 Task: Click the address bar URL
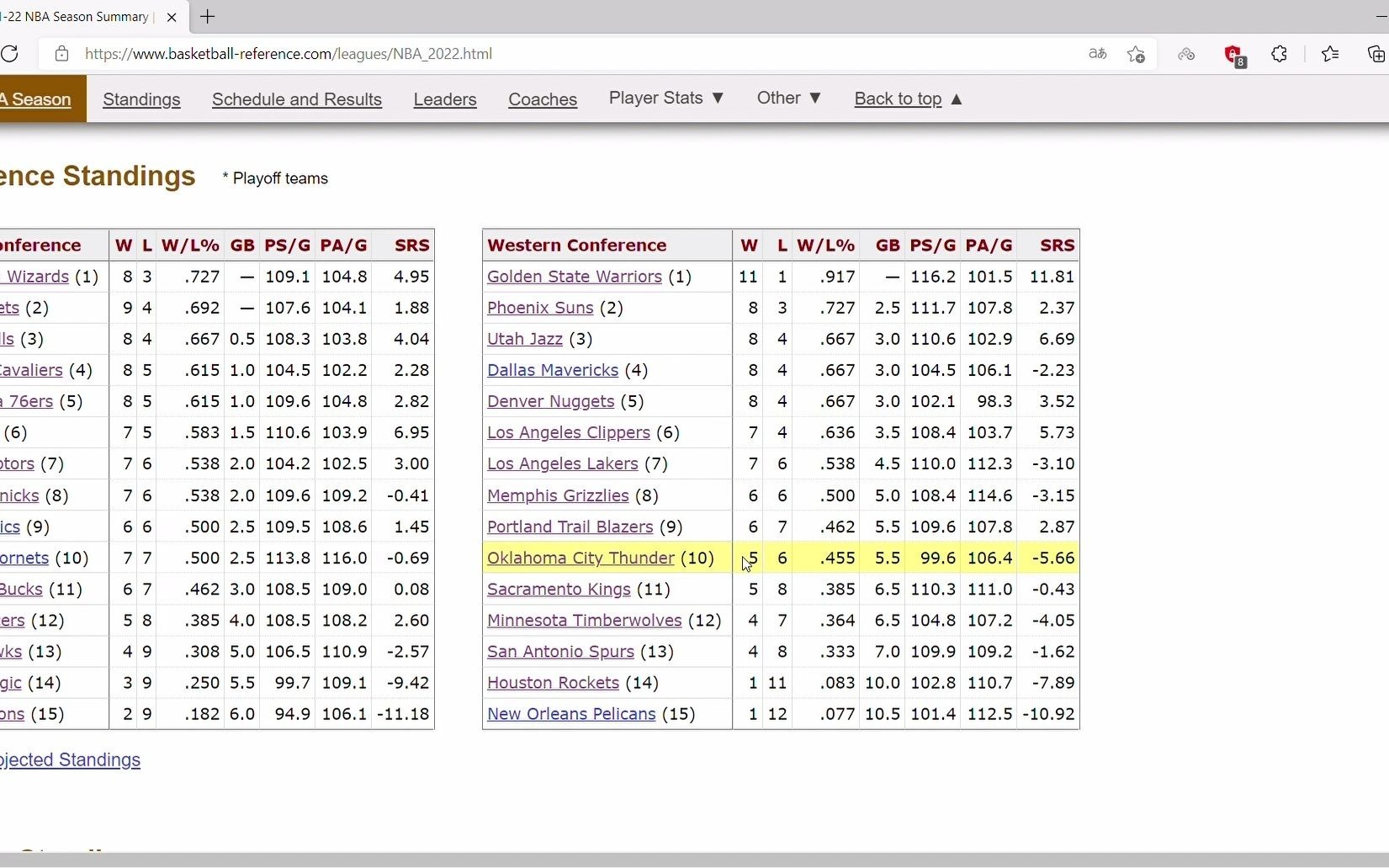click(x=289, y=54)
